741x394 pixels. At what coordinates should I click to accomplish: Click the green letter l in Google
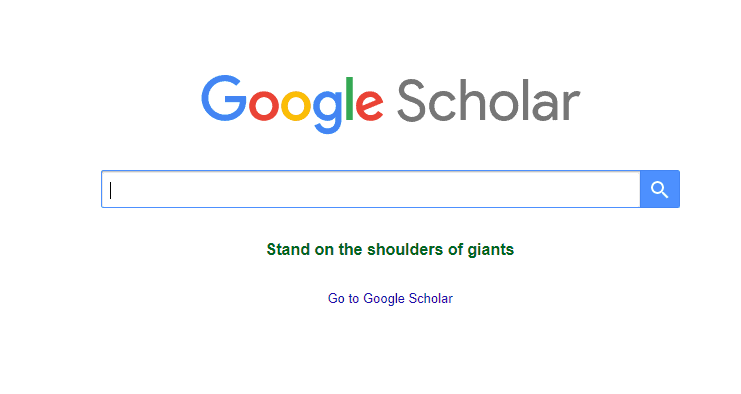pos(350,99)
